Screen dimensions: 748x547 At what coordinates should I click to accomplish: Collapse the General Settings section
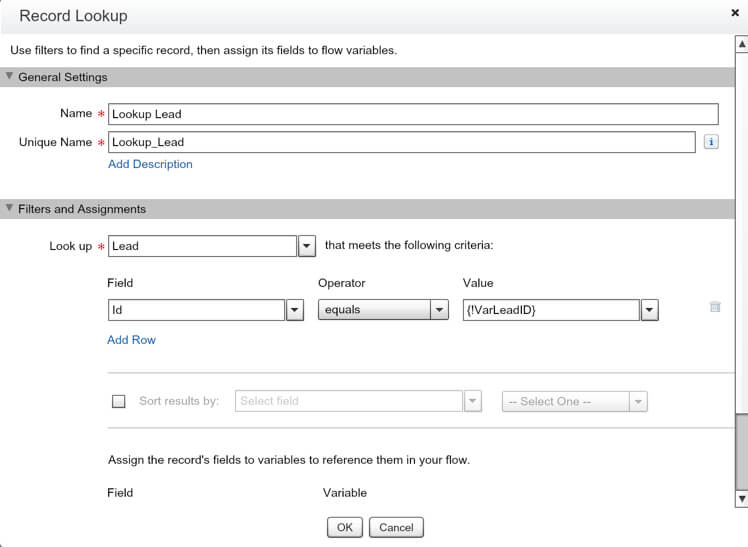point(10,77)
